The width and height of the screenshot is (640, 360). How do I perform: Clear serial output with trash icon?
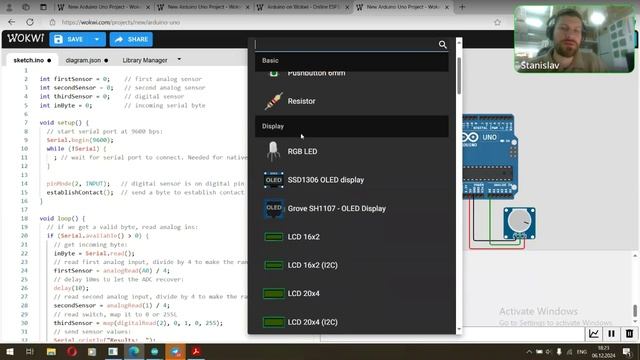[x=629, y=334]
